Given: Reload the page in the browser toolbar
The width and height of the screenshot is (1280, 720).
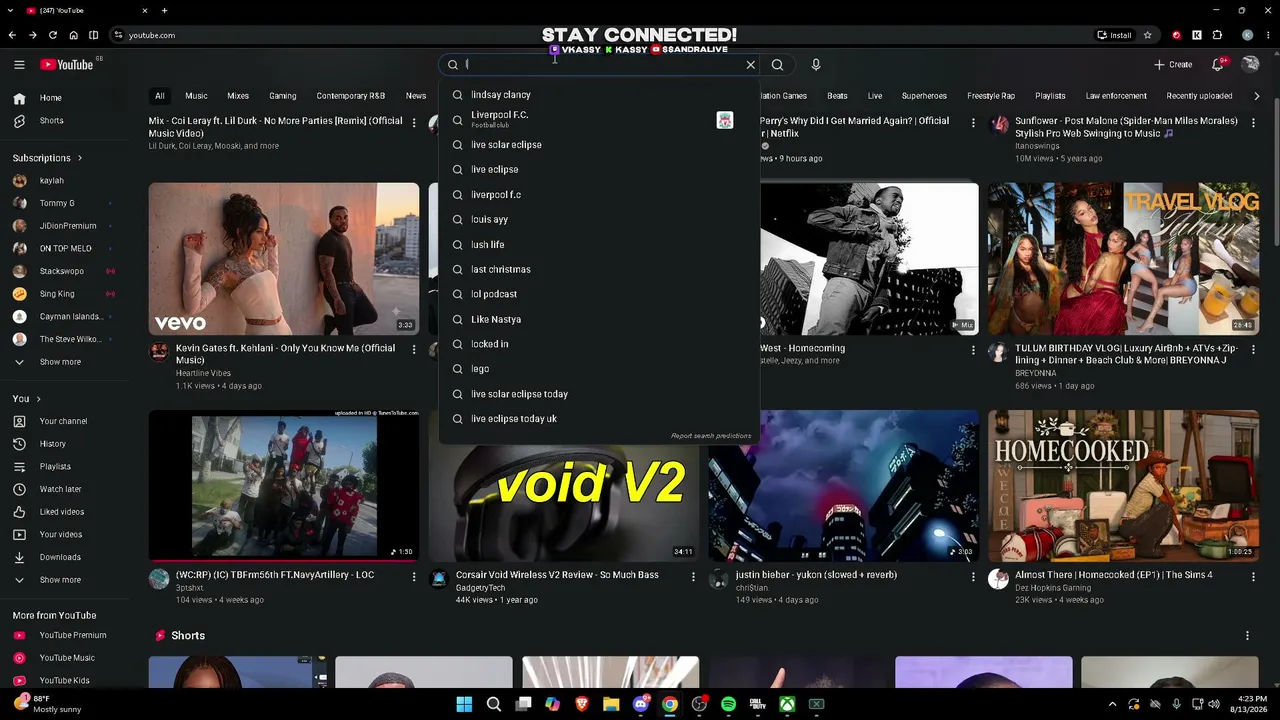Looking at the screenshot, I should [53, 35].
